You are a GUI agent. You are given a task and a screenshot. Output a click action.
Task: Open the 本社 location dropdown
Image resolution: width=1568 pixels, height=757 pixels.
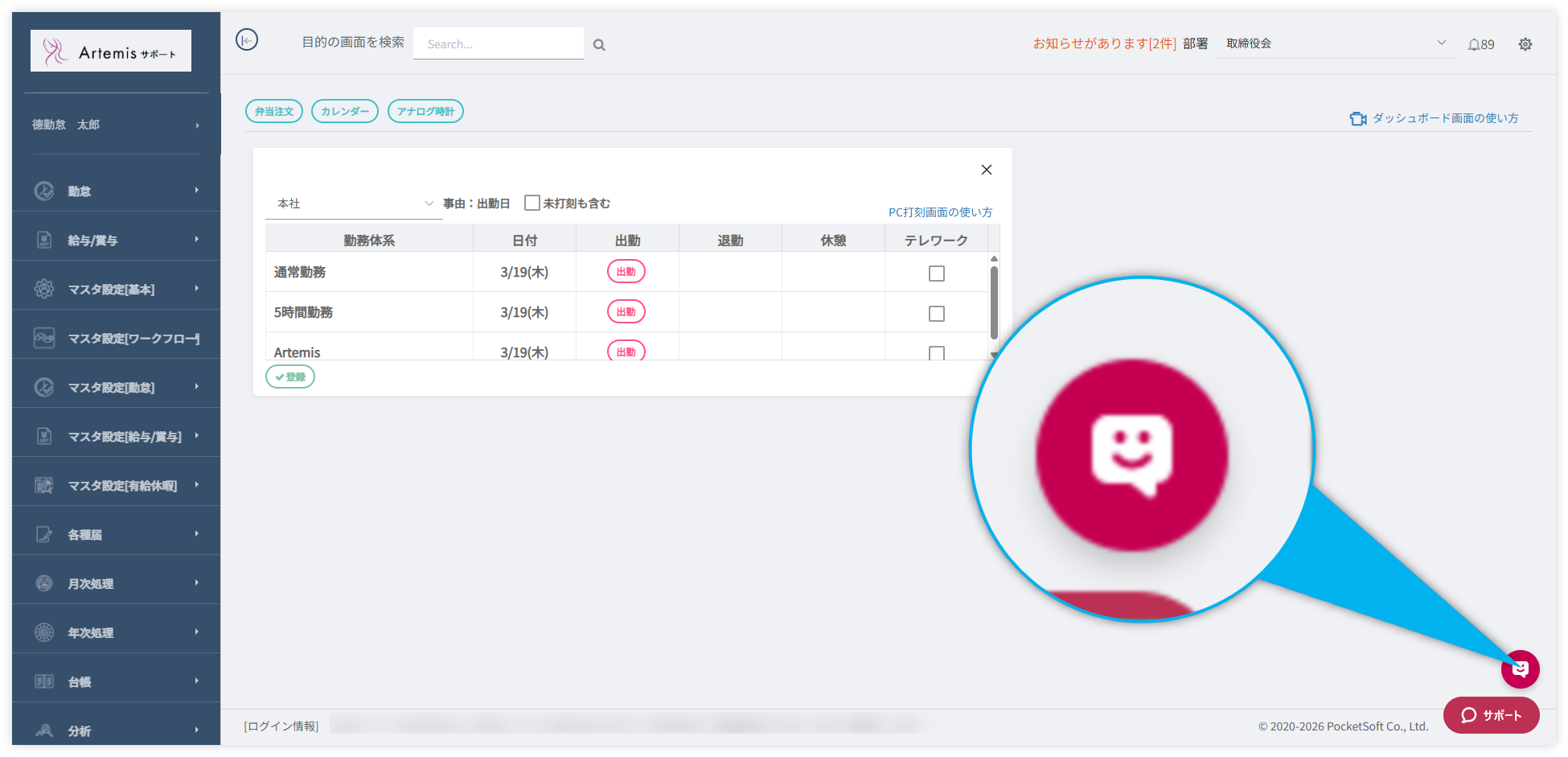click(x=354, y=204)
